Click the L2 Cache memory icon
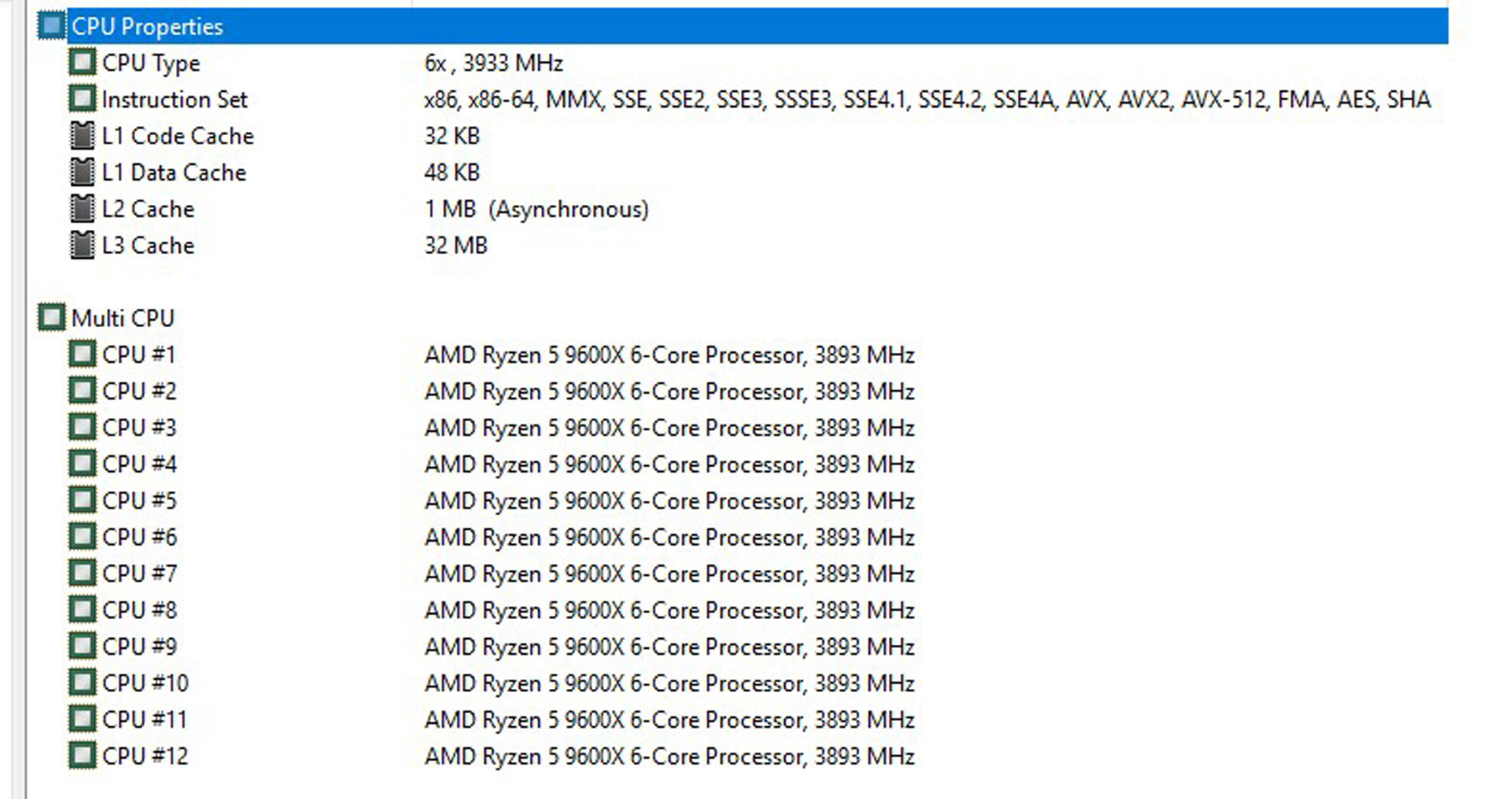This screenshot has height=799, width=1512. click(x=82, y=209)
